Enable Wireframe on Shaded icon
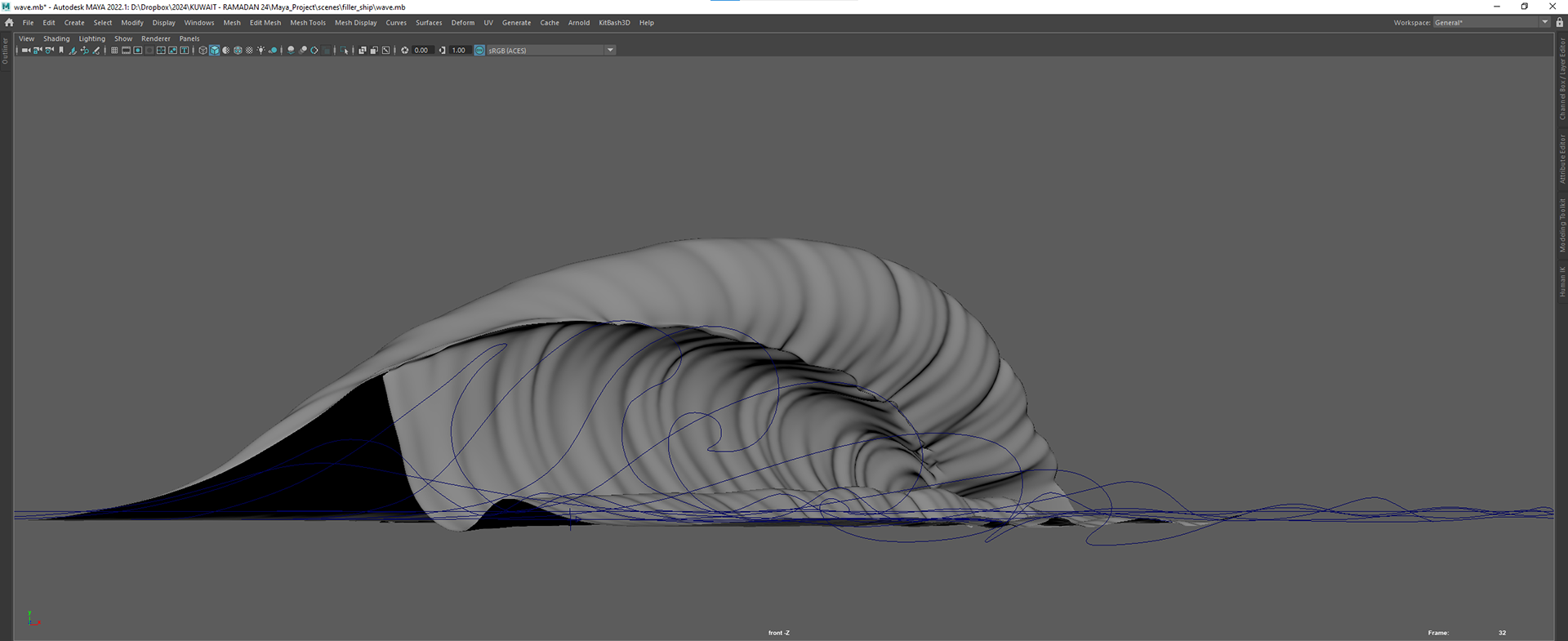Image resolution: width=1568 pixels, height=641 pixels. pyautogui.click(x=238, y=51)
